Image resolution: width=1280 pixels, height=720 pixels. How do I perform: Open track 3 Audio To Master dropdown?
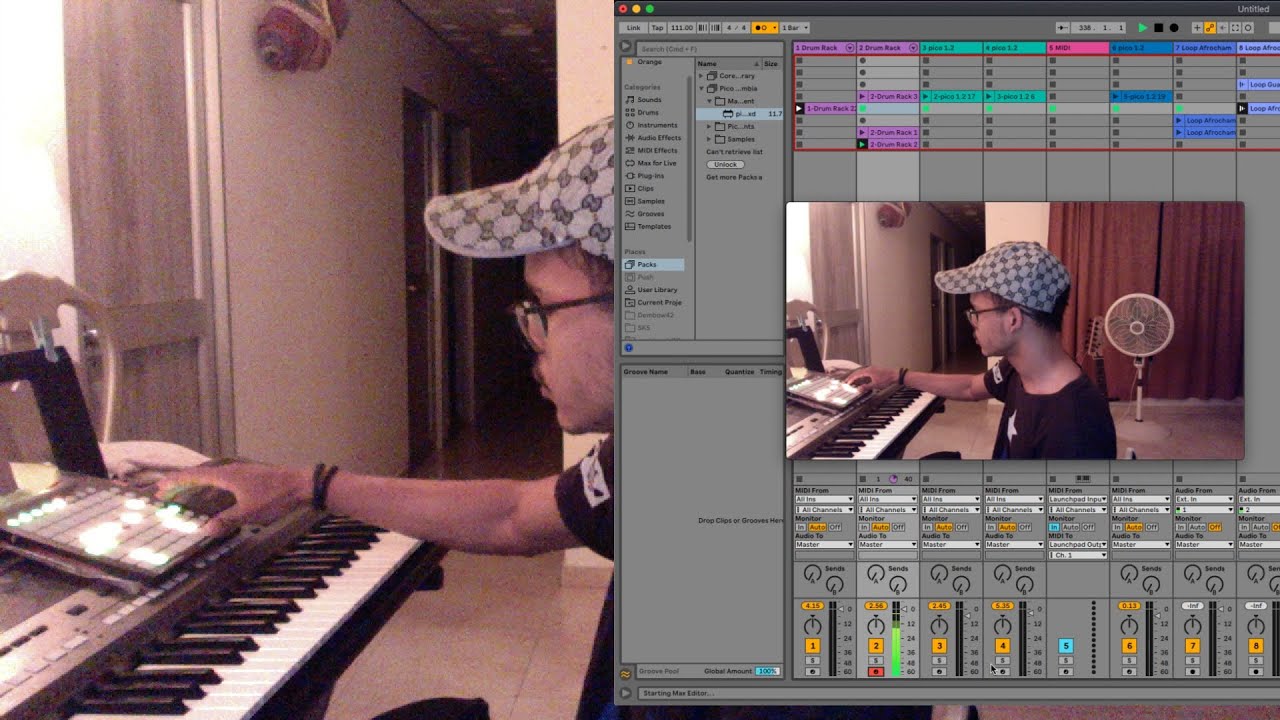pyautogui.click(x=950, y=545)
